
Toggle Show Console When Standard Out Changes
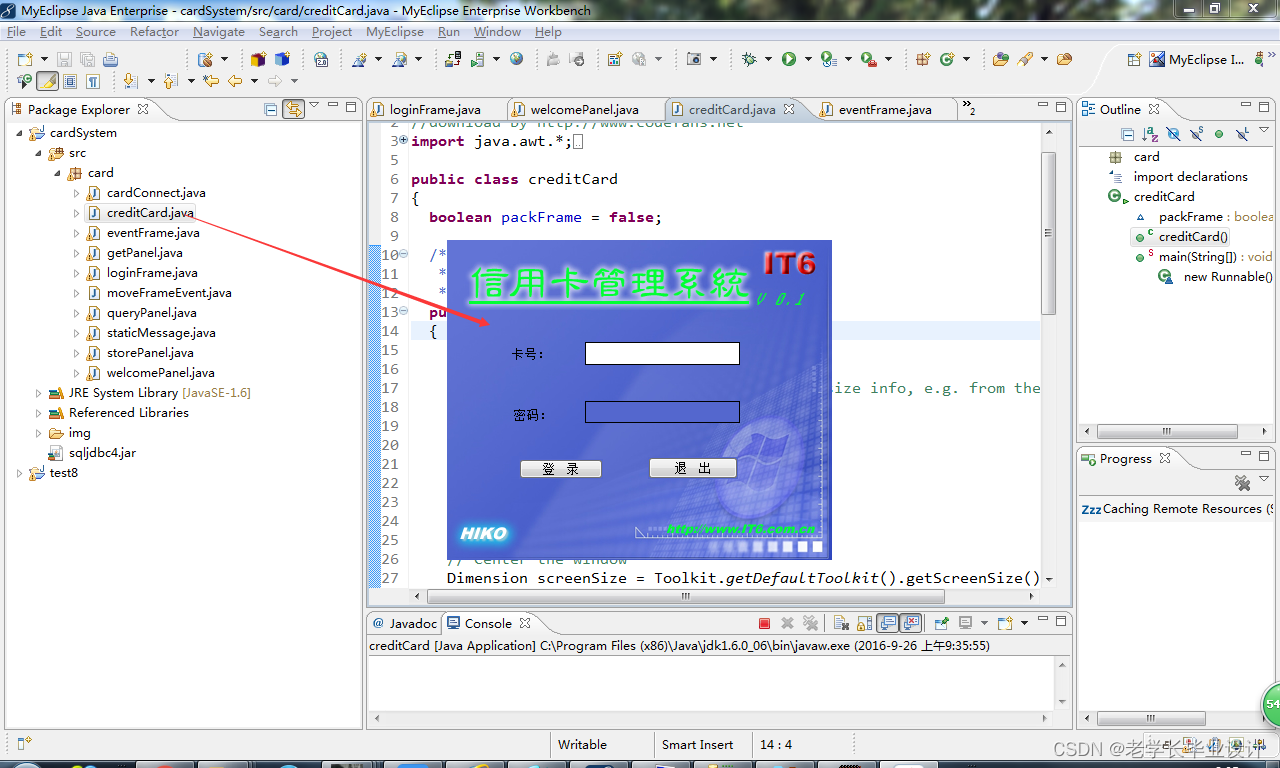[888, 622]
